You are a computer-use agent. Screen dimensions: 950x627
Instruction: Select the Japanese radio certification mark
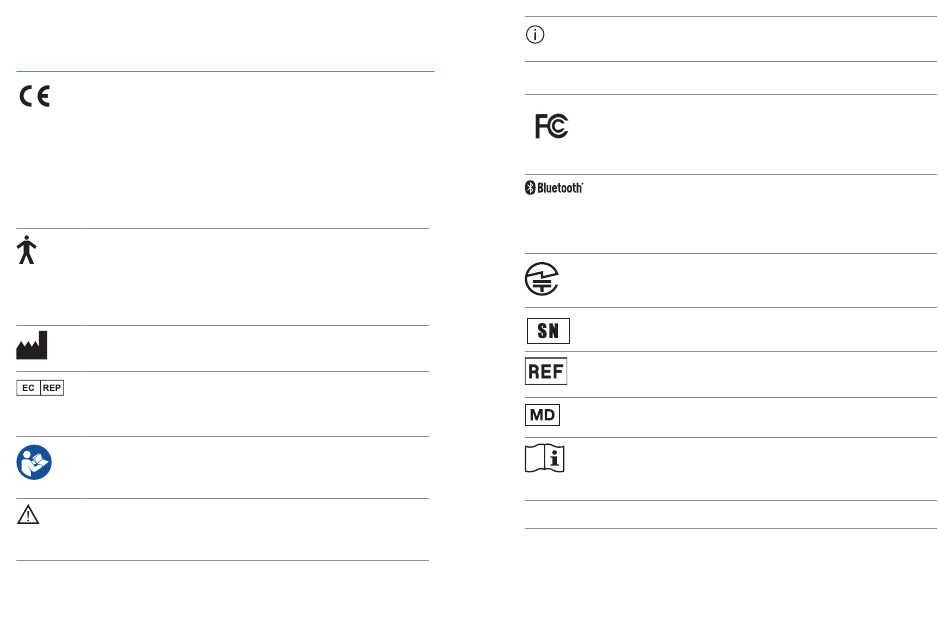[x=542, y=279]
